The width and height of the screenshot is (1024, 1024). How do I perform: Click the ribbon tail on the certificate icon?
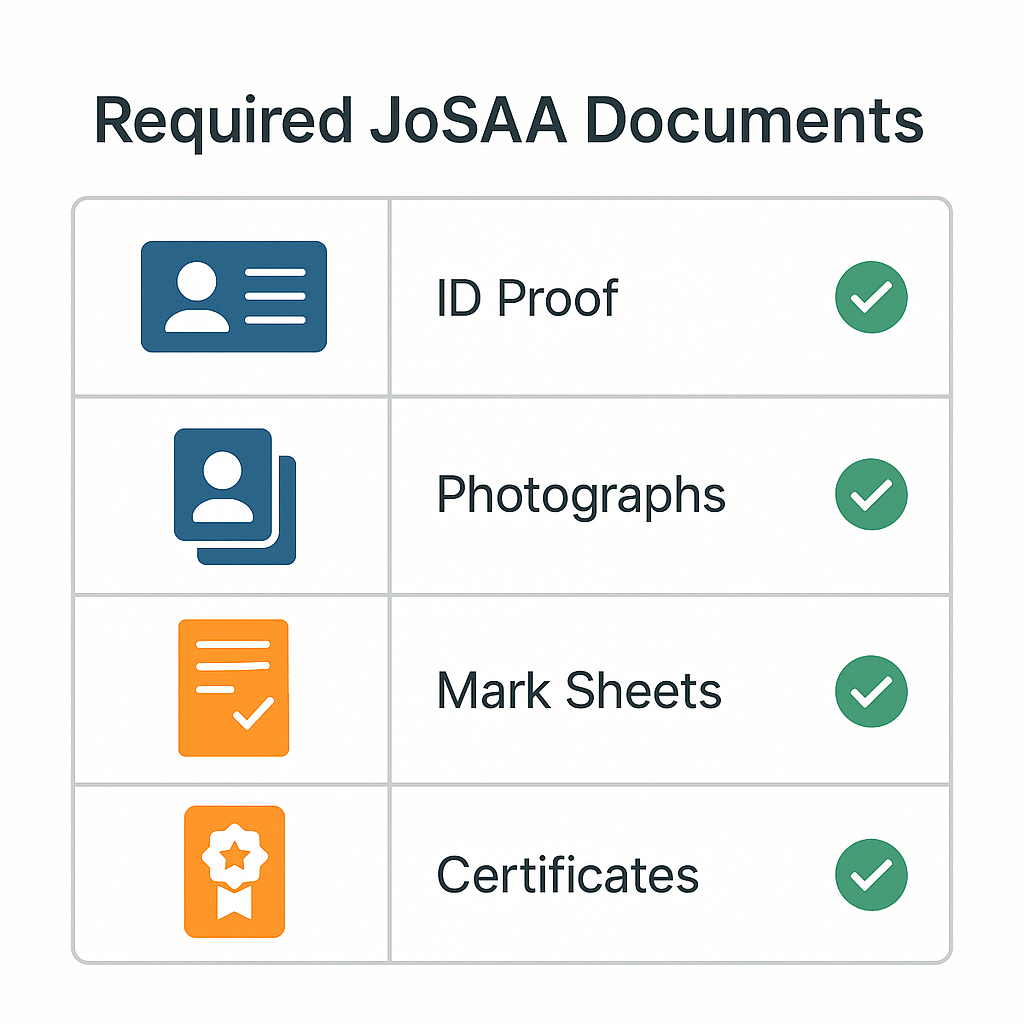click(234, 903)
